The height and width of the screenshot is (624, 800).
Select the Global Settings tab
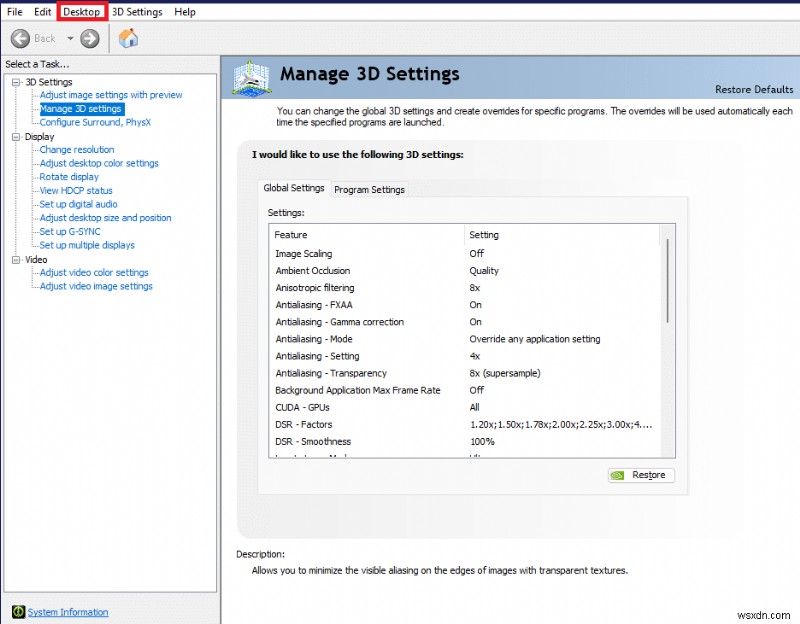point(294,188)
